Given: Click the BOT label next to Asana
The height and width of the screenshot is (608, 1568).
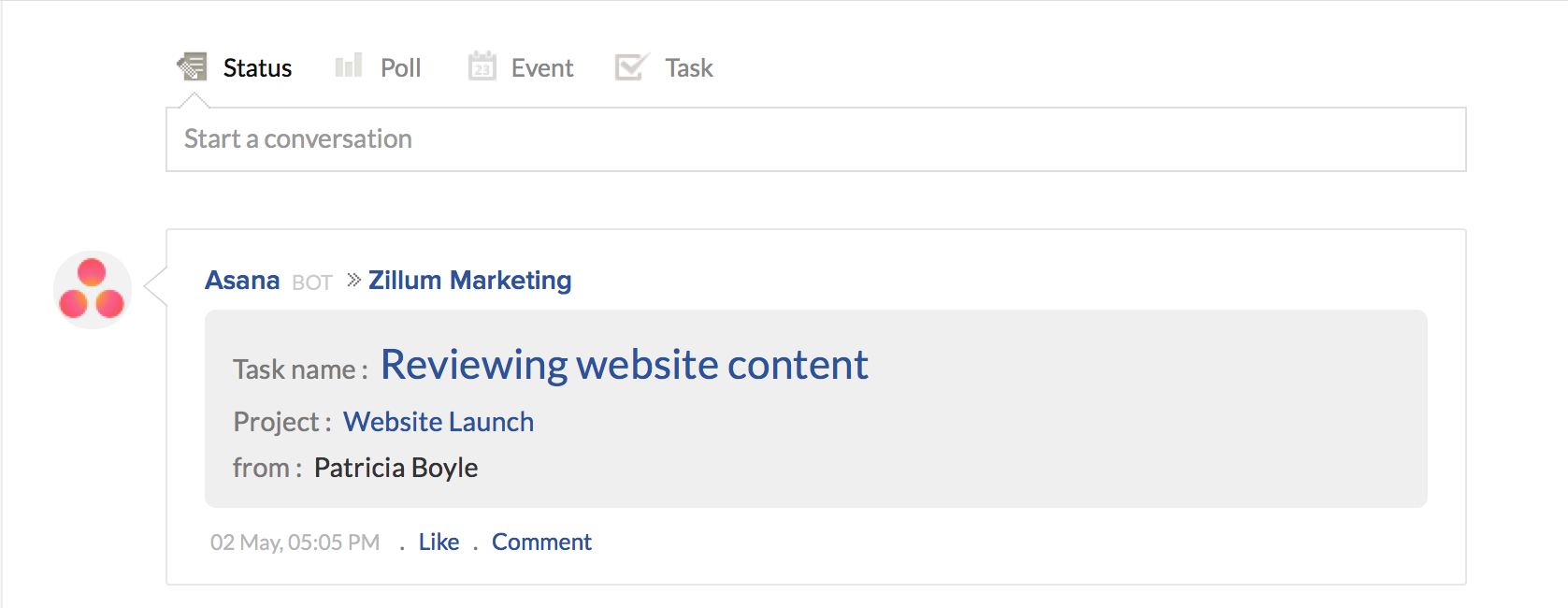Looking at the screenshot, I should (x=312, y=282).
